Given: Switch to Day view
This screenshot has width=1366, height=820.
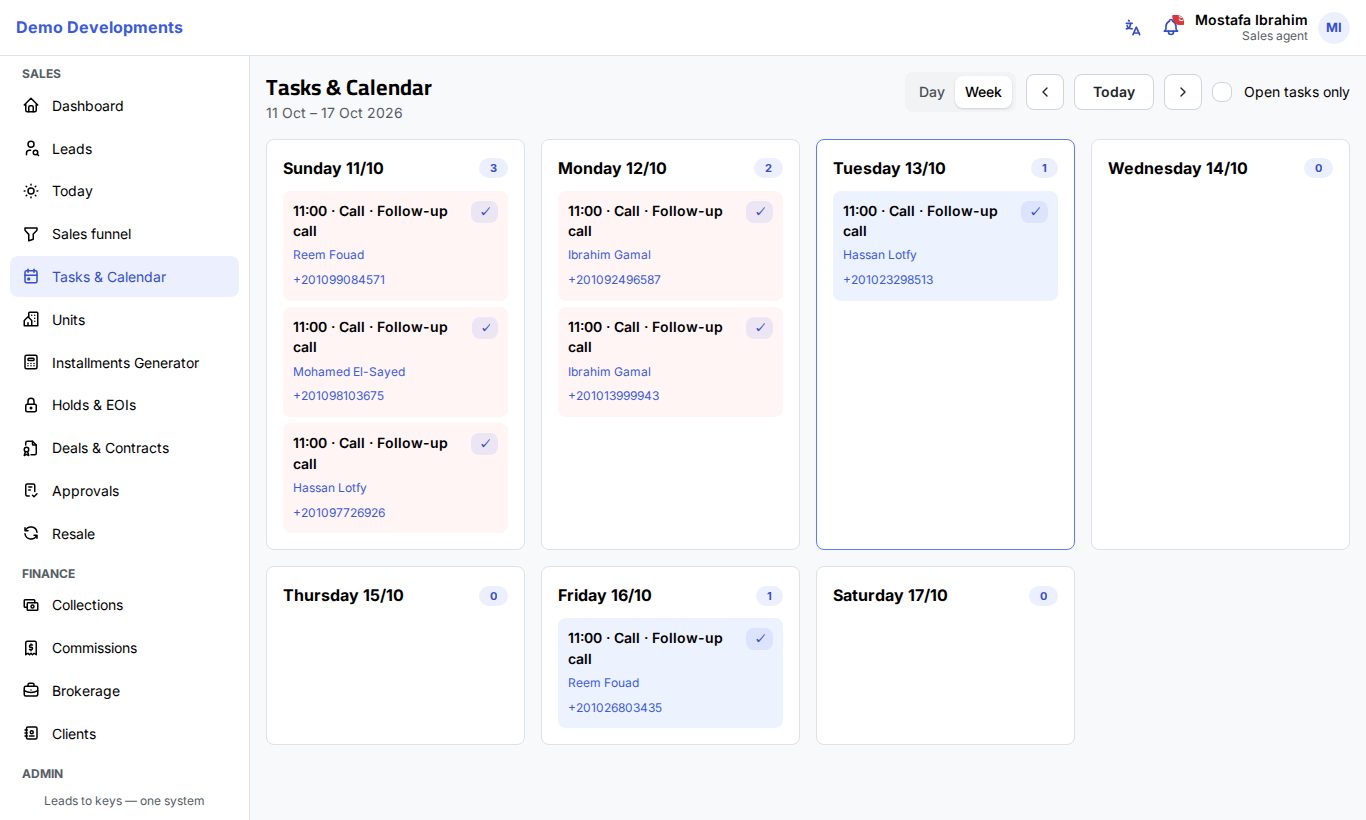Looking at the screenshot, I should tap(932, 92).
